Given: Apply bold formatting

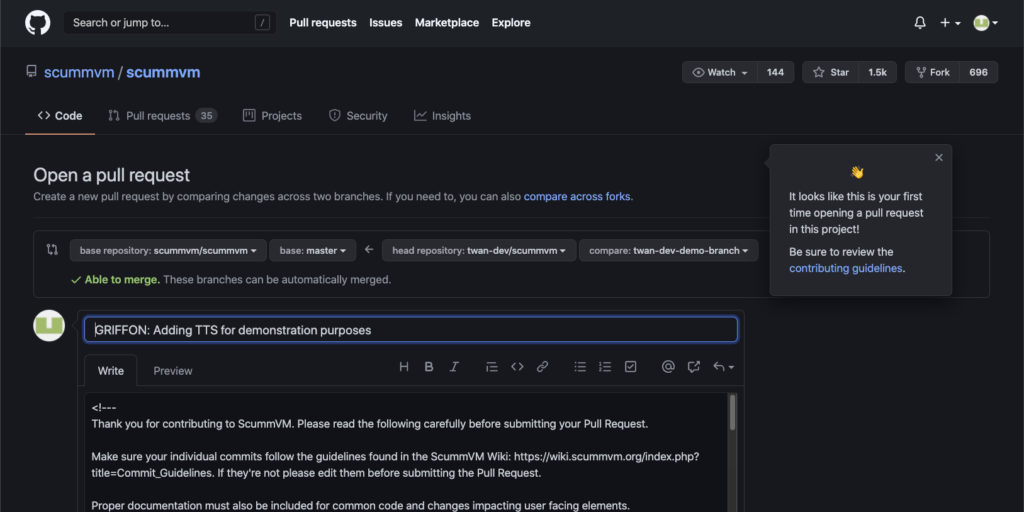Looking at the screenshot, I should pyautogui.click(x=428, y=367).
